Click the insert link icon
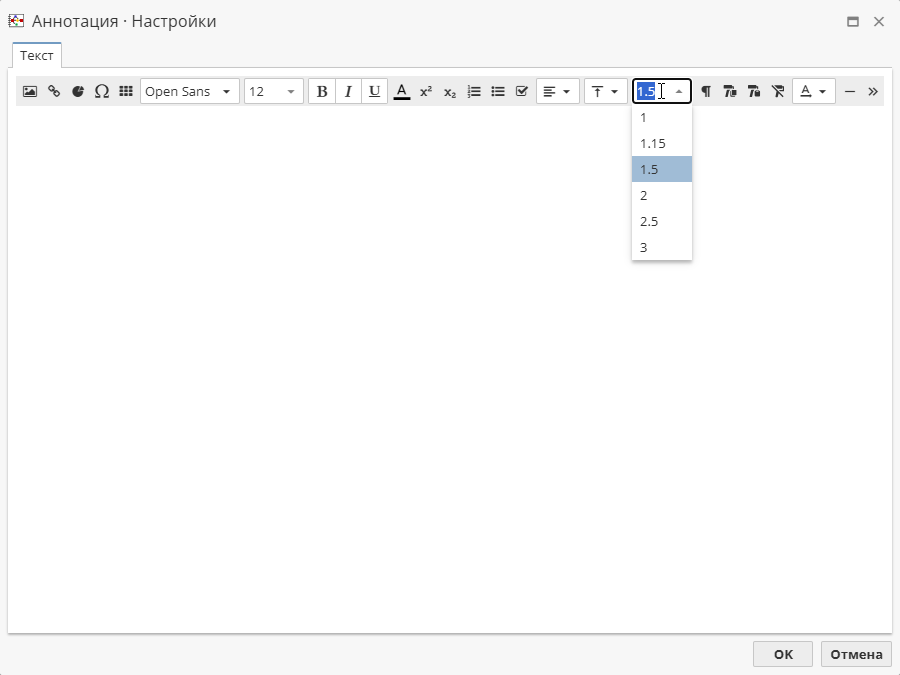Viewport: 900px width, 675px height. (x=54, y=91)
